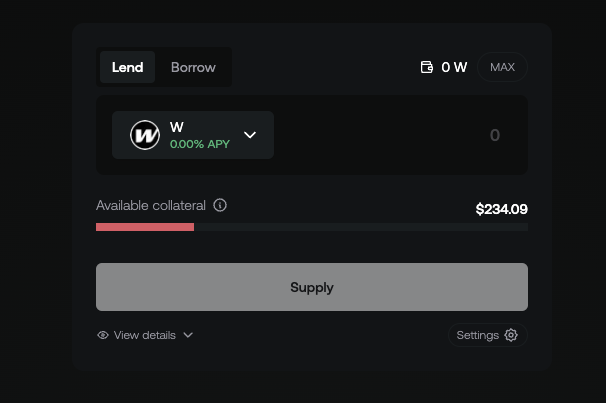606x403 pixels.
Task: Open the W token dropdown
Action: click(193, 135)
